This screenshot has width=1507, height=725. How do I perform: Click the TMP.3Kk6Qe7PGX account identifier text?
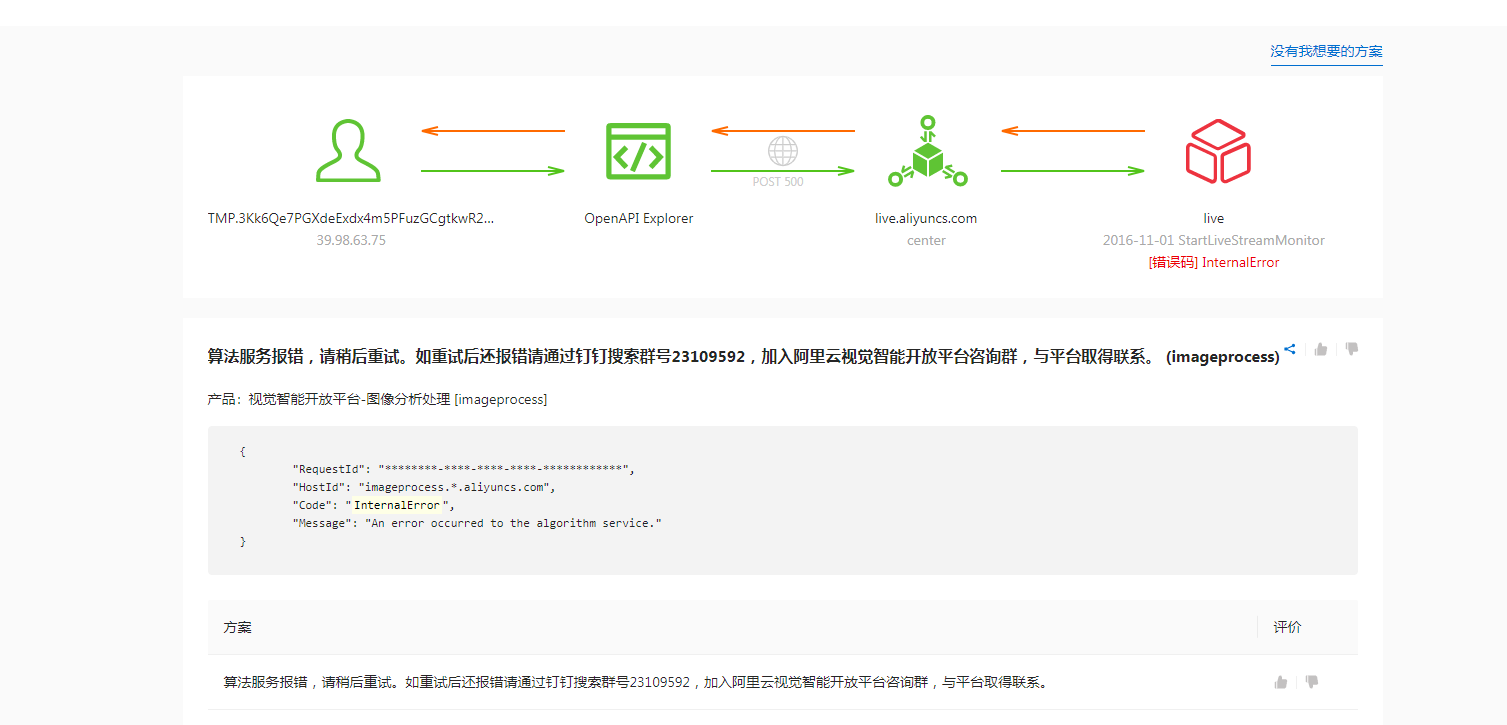(351, 218)
